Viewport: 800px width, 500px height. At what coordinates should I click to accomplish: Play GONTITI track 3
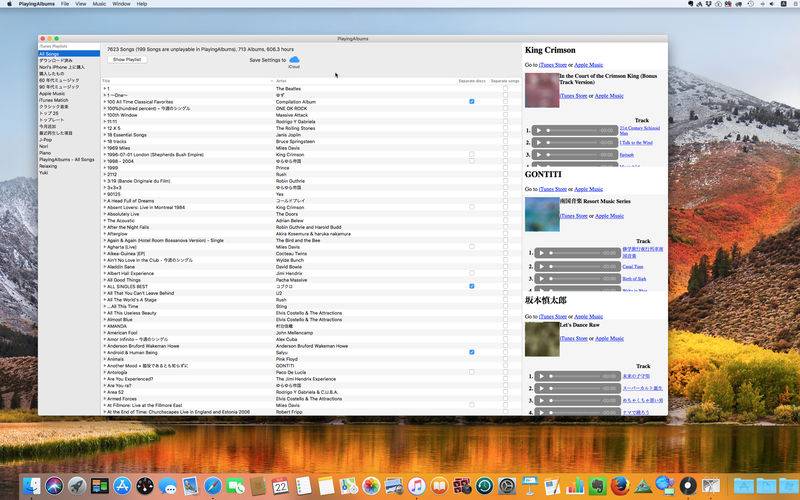coord(541,279)
